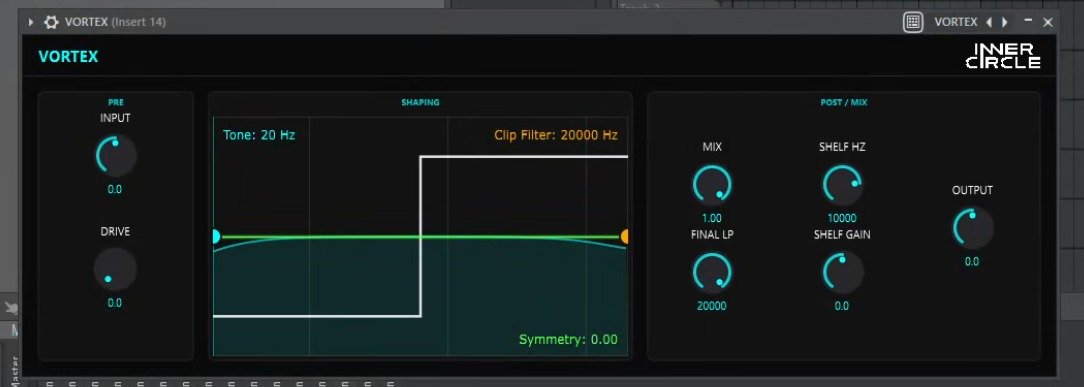This screenshot has width=1084, height=387.
Task: Close the VORTEX plugin window
Action: [1048, 22]
